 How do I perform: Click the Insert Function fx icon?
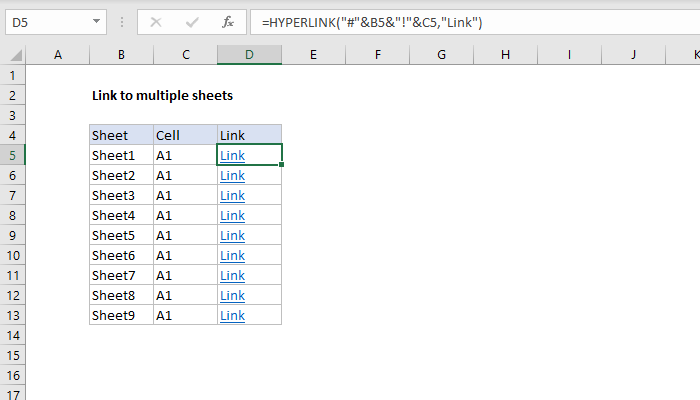click(227, 21)
